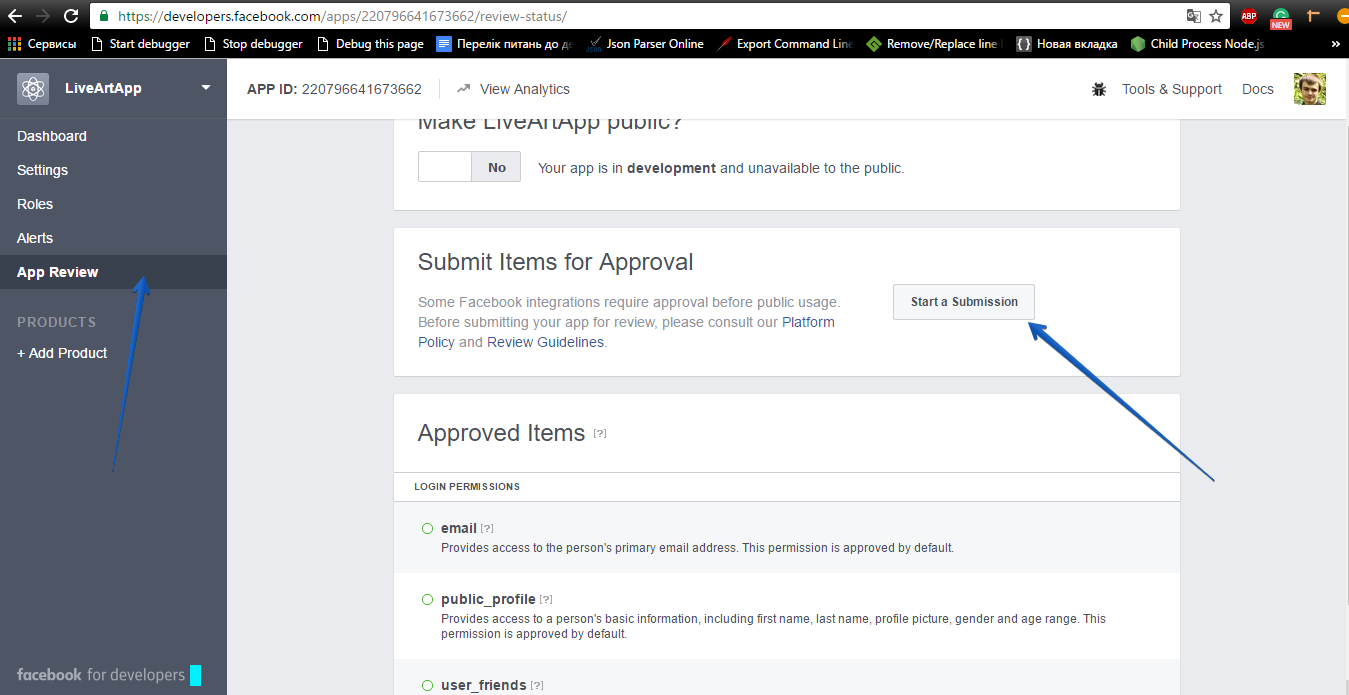Click the View Analytics trend icon
Image resolution: width=1349 pixels, height=695 pixels.
tap(463, 89)
